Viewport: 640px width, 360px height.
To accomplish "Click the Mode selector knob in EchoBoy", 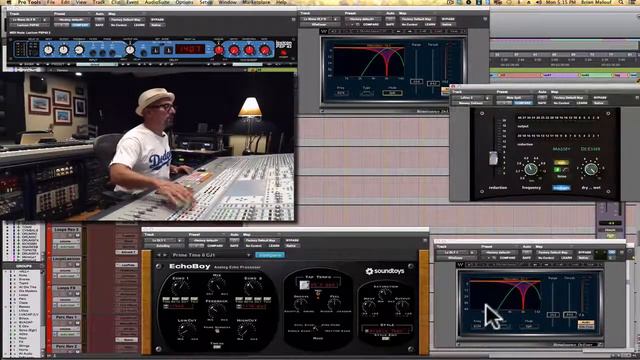I will 316,328.
